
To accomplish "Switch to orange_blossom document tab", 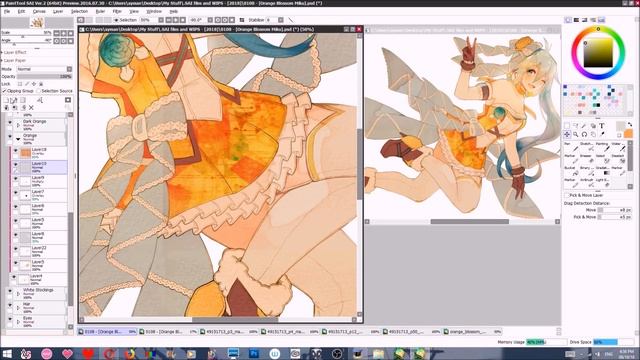I will point(472,332).
